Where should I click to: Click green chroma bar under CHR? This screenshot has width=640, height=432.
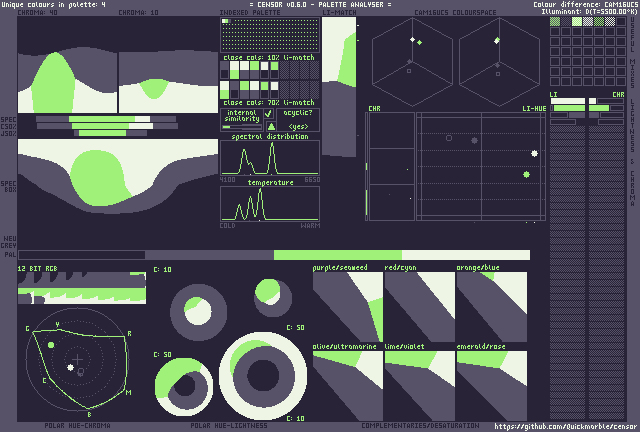pyautogui.click(x=599, y=108)
